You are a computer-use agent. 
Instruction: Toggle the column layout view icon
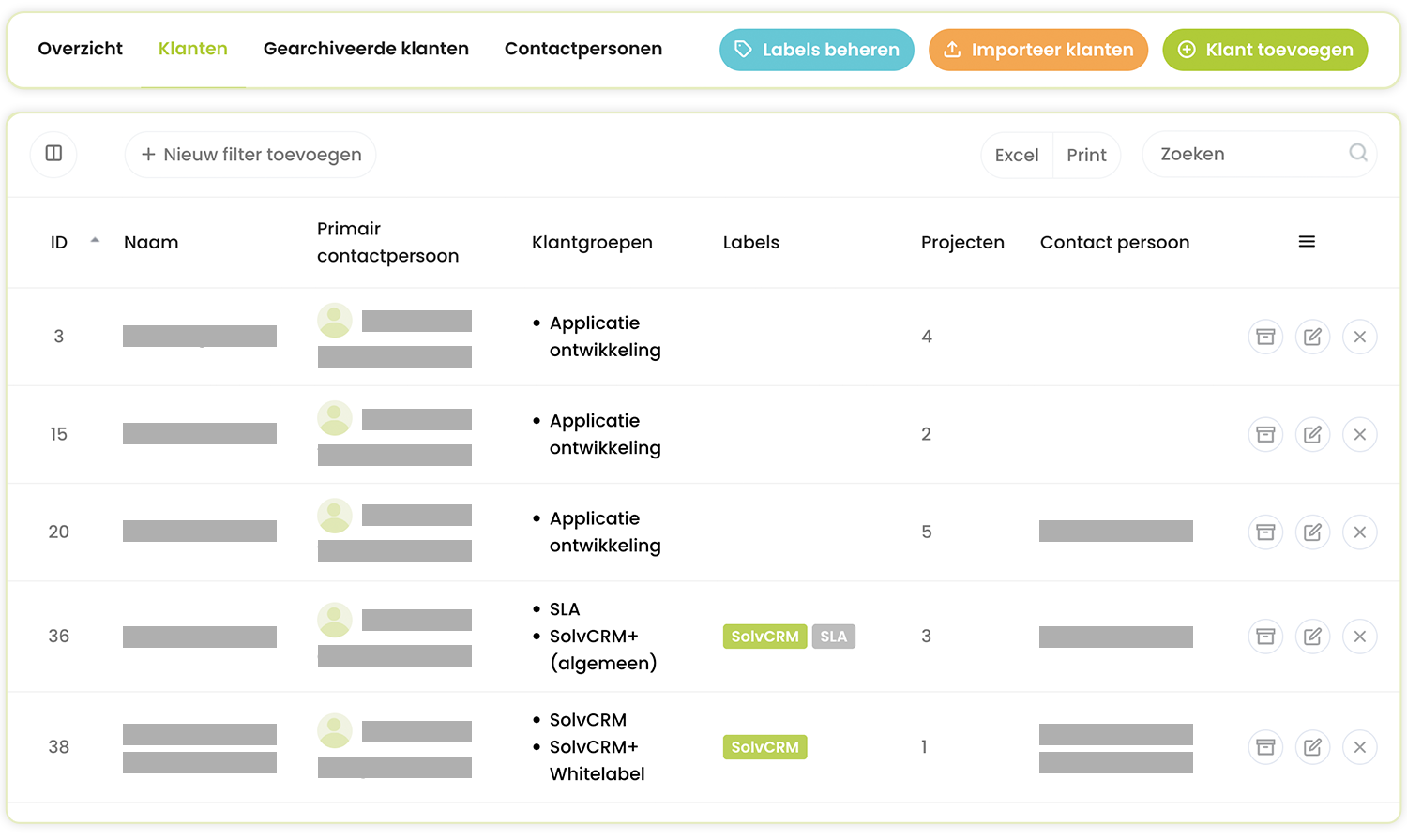53,154
